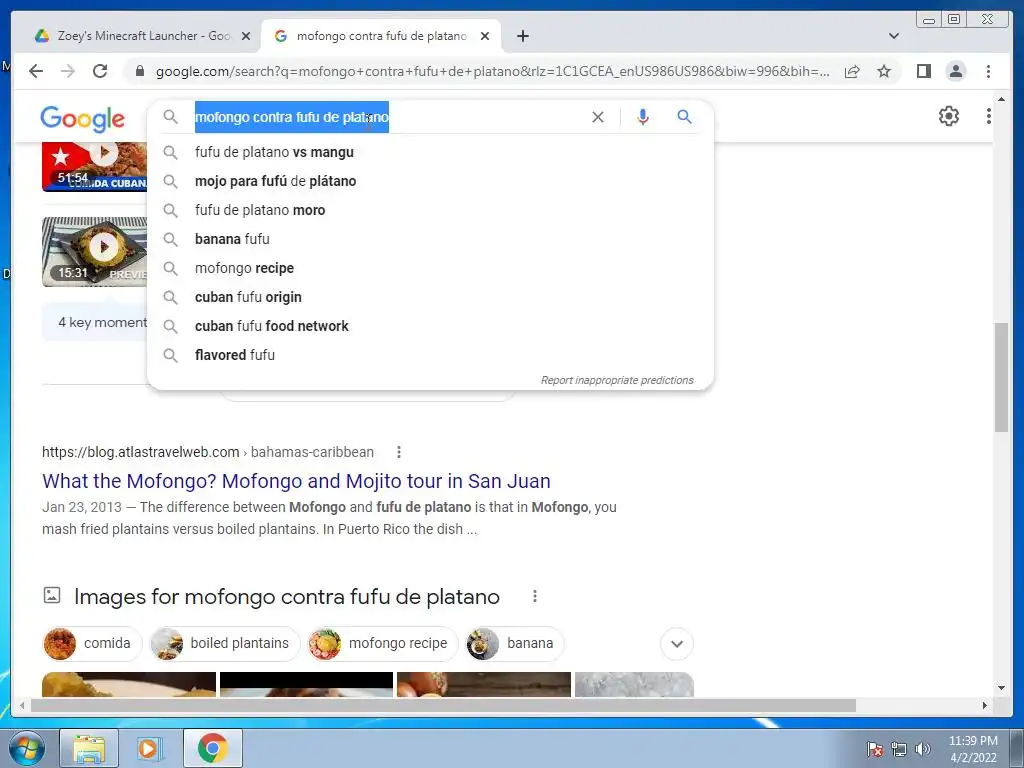Open options for atlastravelweb result
Image resolution: width=1024 pixels, height=768 pixels.
pyautogui.click(x=398, y=452)
